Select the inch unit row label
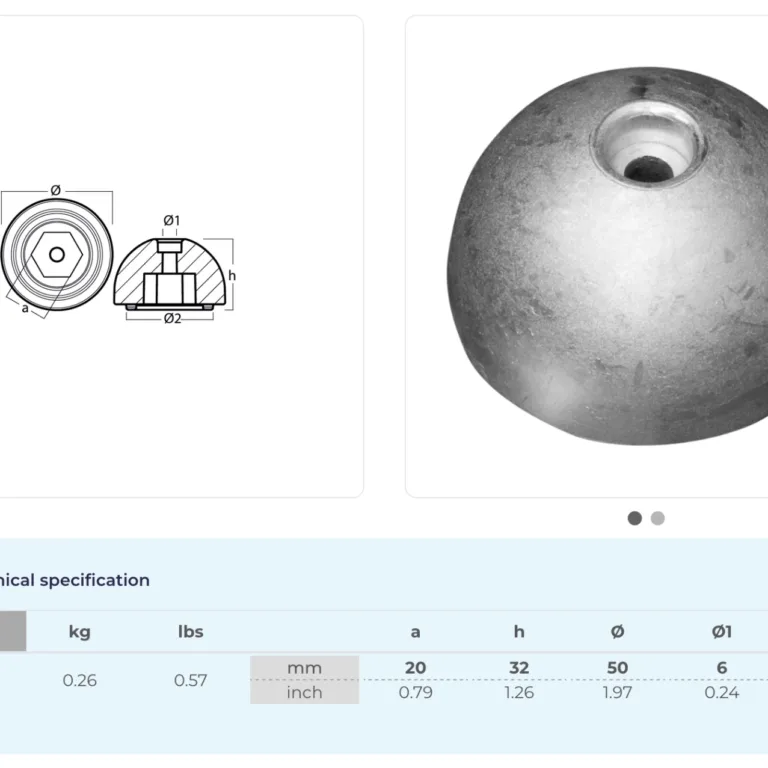The image size is (768, 768). coord(304,692)
